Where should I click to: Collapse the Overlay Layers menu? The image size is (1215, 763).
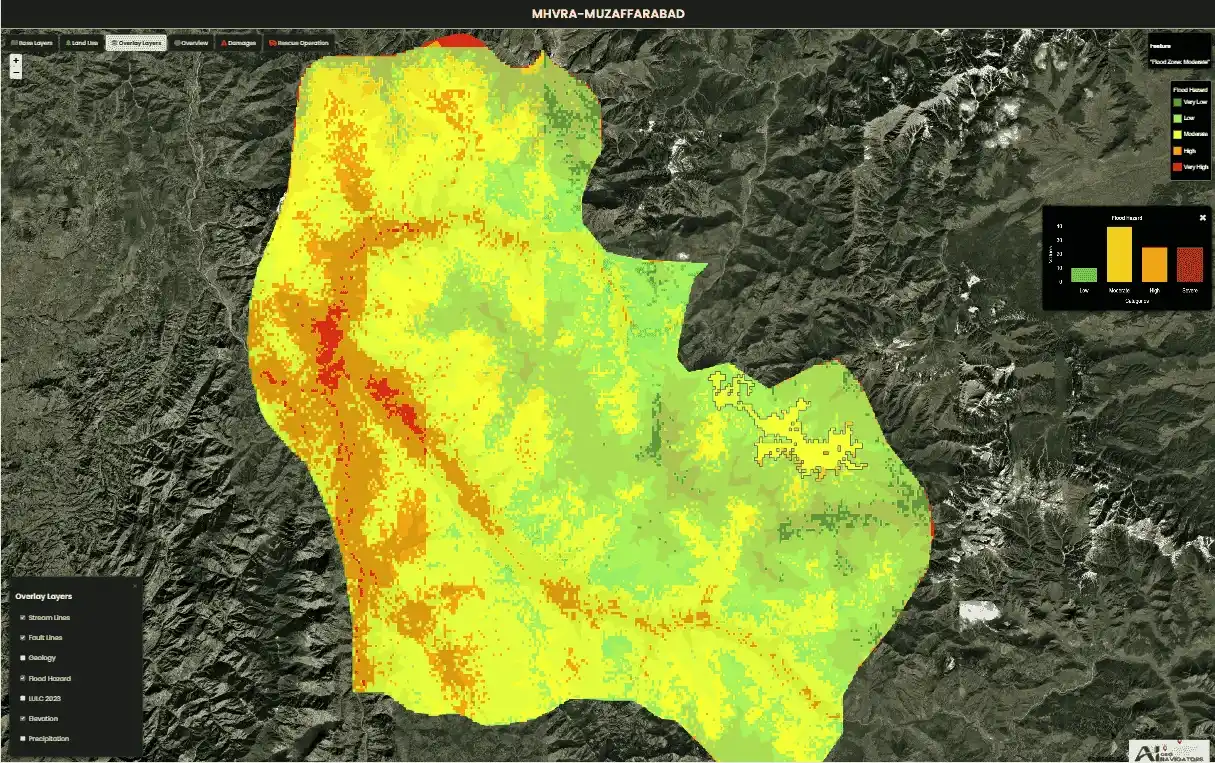click(136, 44)
